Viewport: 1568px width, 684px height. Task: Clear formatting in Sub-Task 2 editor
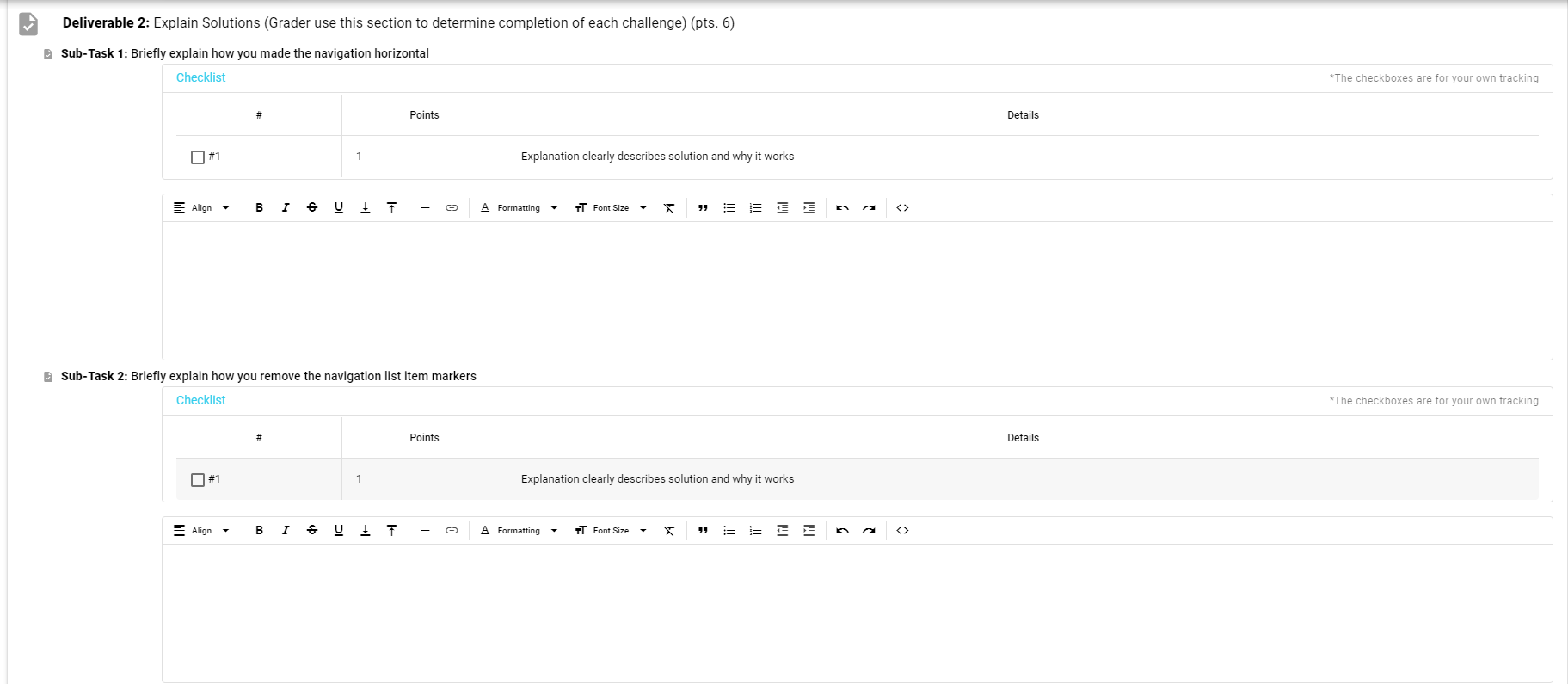click(669, 530)
